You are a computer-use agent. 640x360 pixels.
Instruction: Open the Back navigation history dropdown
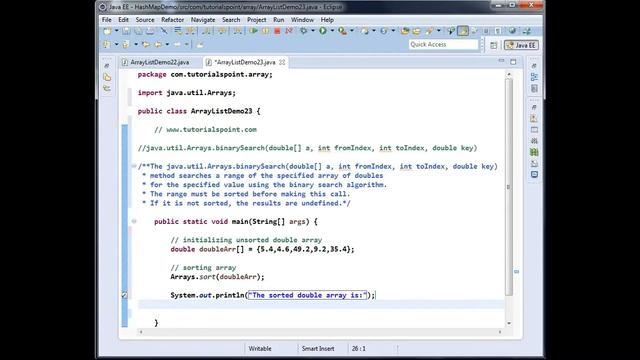[167, 44]
